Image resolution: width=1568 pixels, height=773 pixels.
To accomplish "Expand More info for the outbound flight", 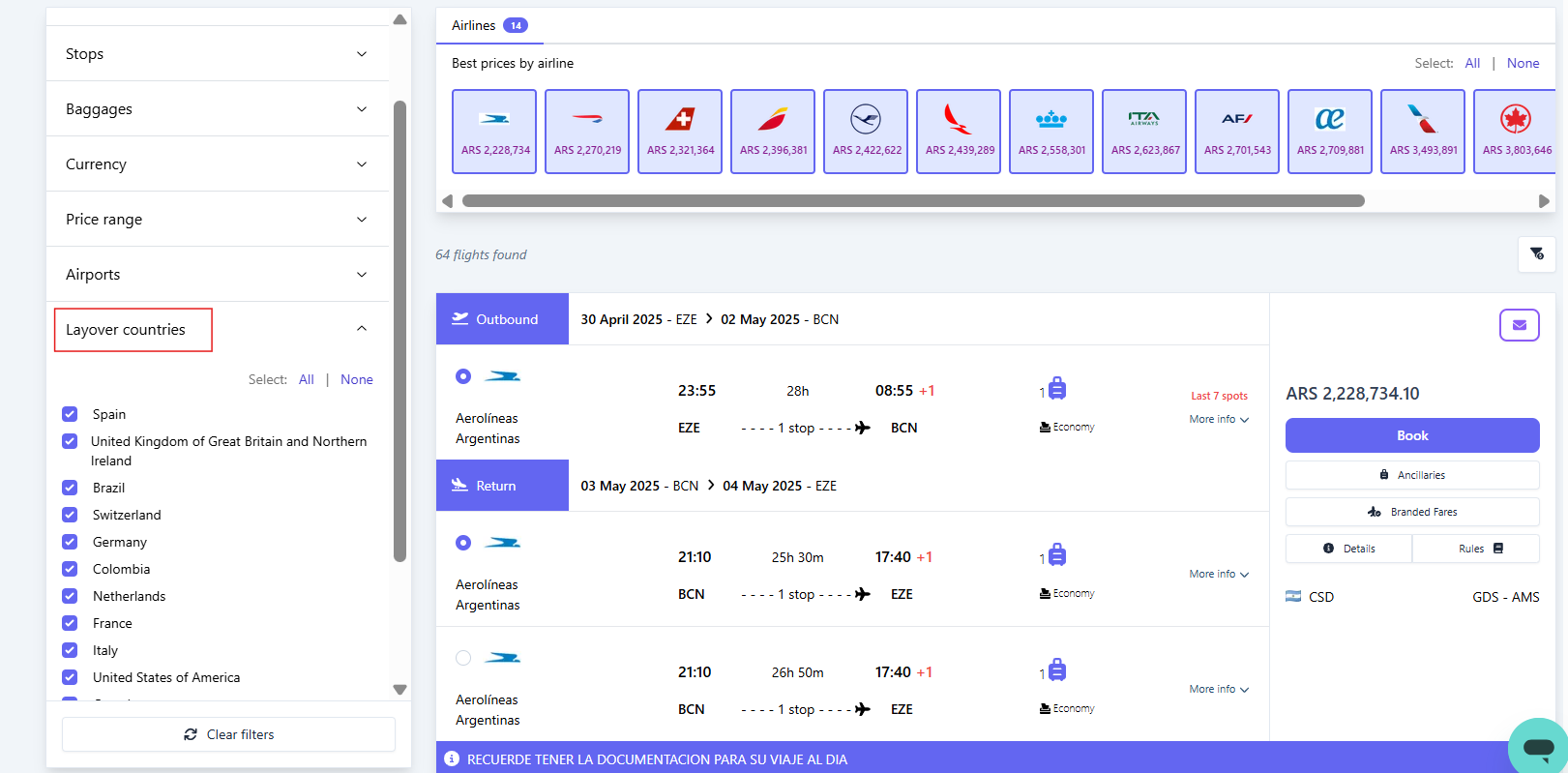I will tap(1219, 420).
